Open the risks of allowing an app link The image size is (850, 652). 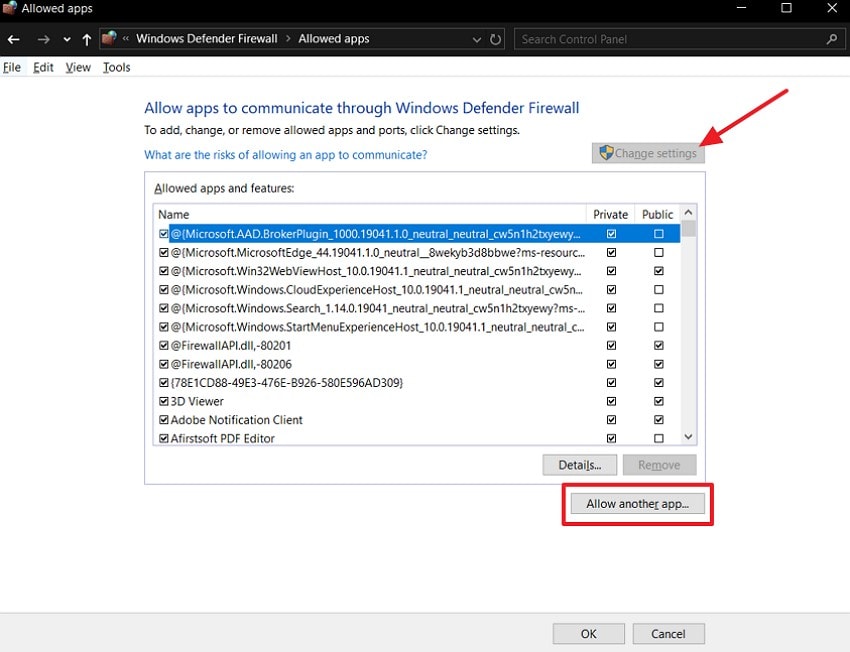(x=286, y=154)
